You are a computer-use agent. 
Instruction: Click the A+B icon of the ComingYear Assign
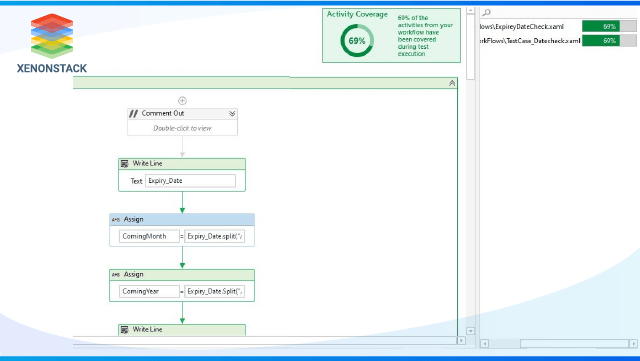[116, 275]
